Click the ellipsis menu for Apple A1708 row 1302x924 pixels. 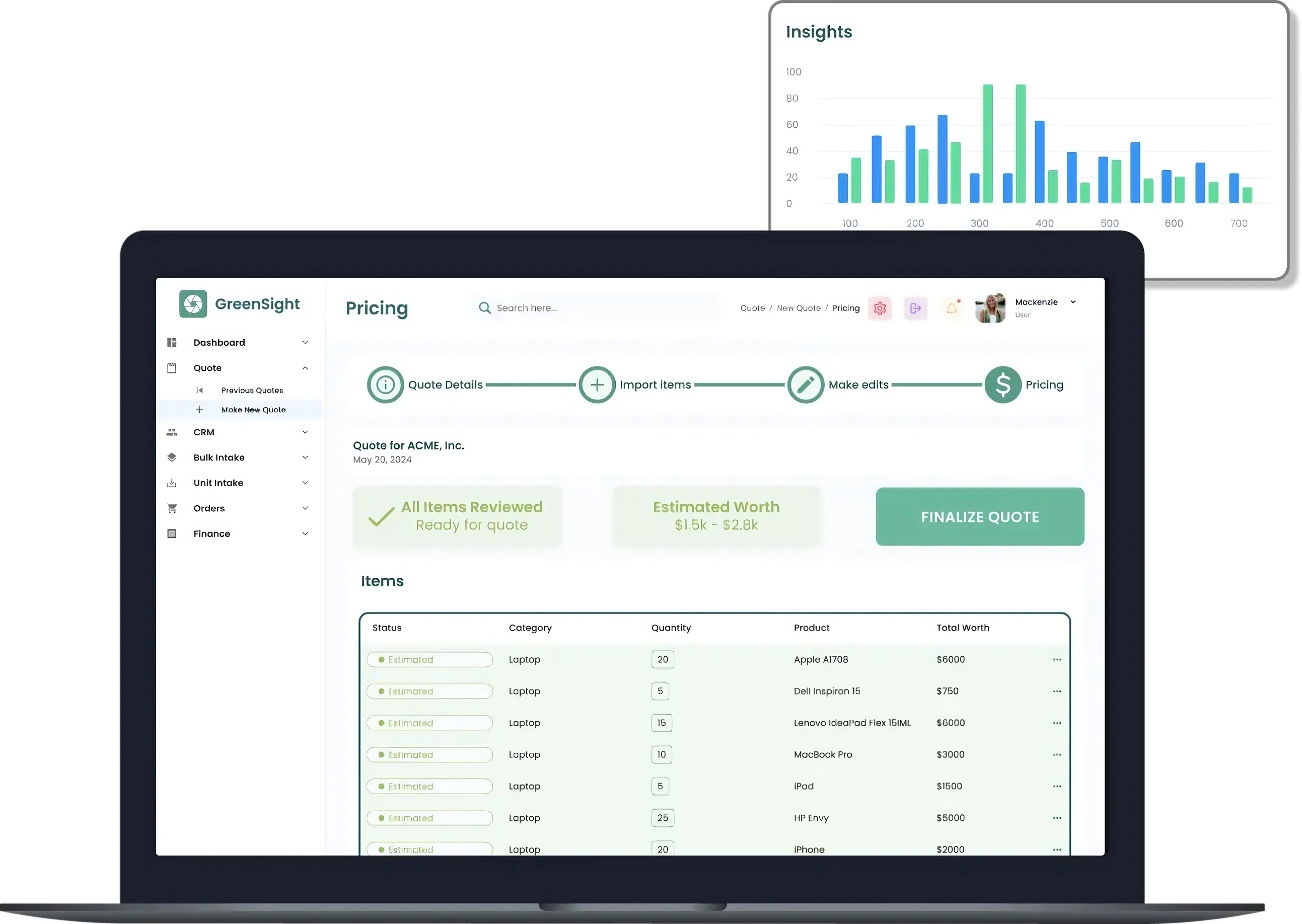(1057, 659)
